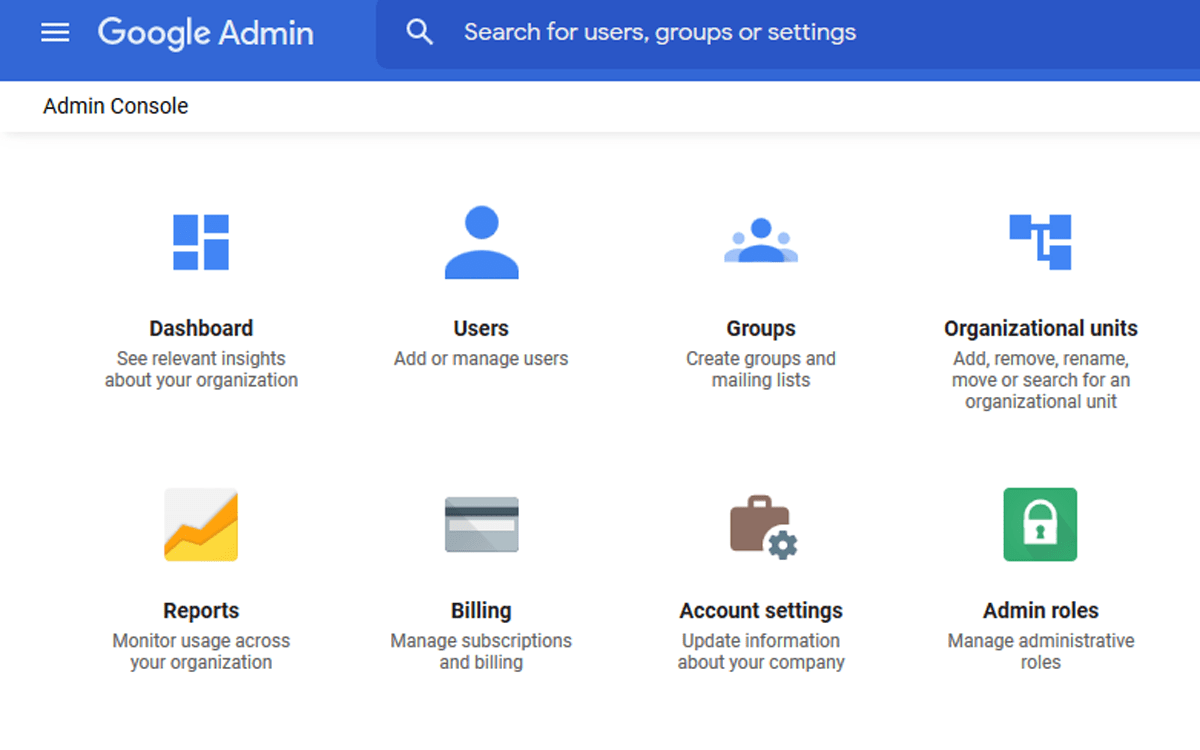The image size is (1200, 750).
Task: Open the Reports chart icon
Action: tap(201, 524)
